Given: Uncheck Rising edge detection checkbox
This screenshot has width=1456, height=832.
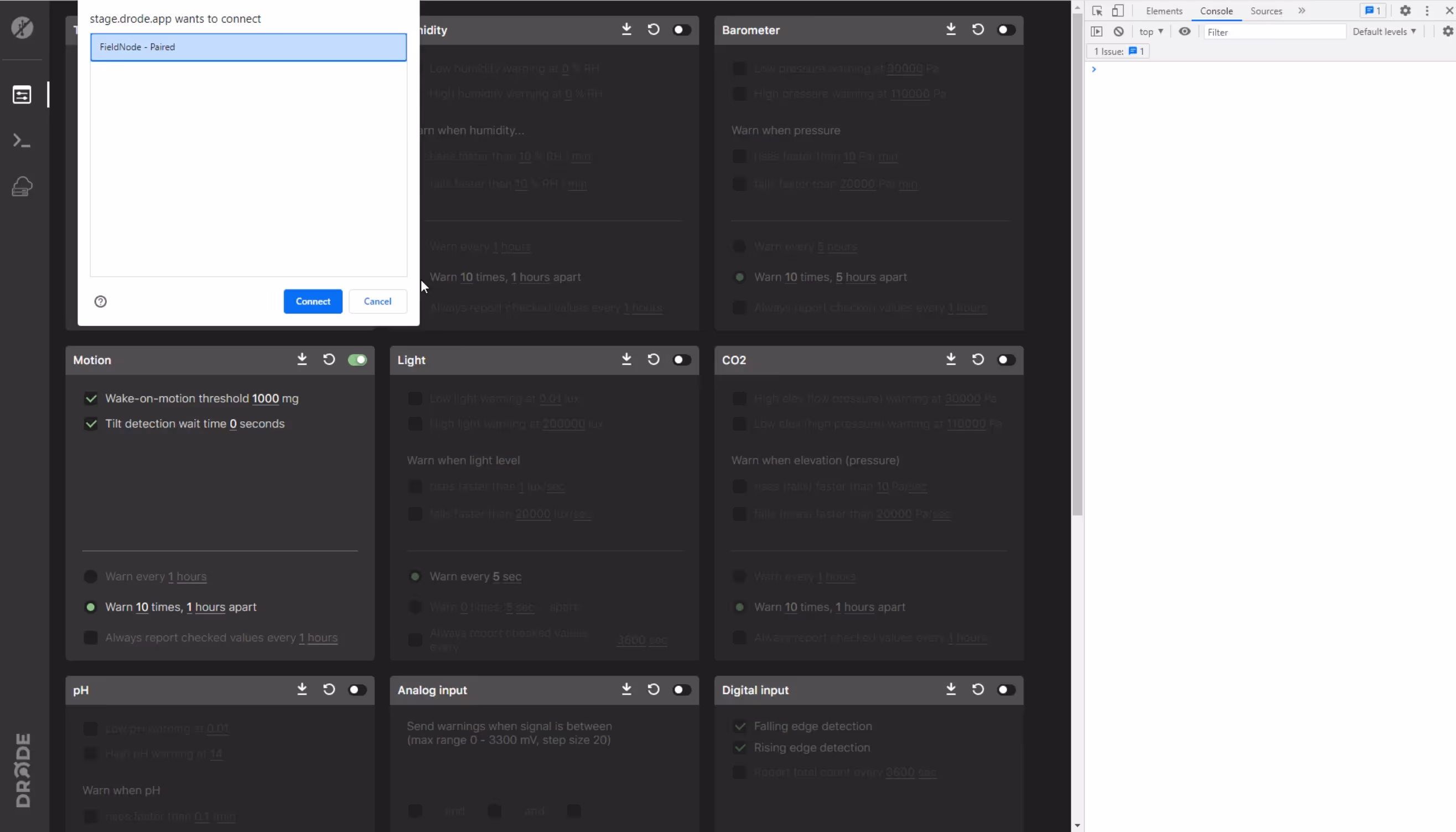Looking at the screenshot, I should [x=740, y=748].
